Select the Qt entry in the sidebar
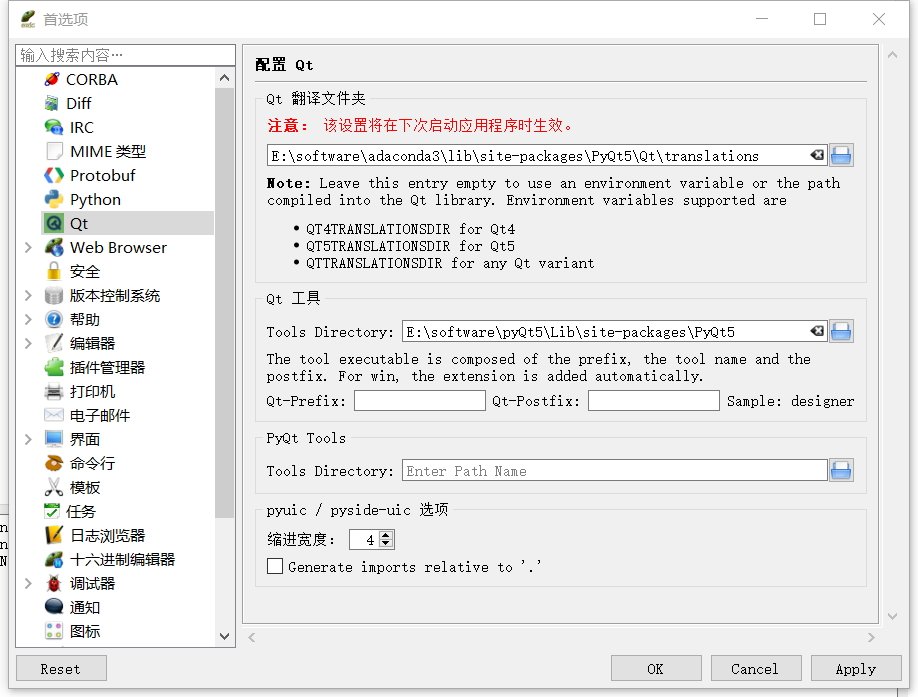This screenshot has height=697, width=918. [77, 223]
